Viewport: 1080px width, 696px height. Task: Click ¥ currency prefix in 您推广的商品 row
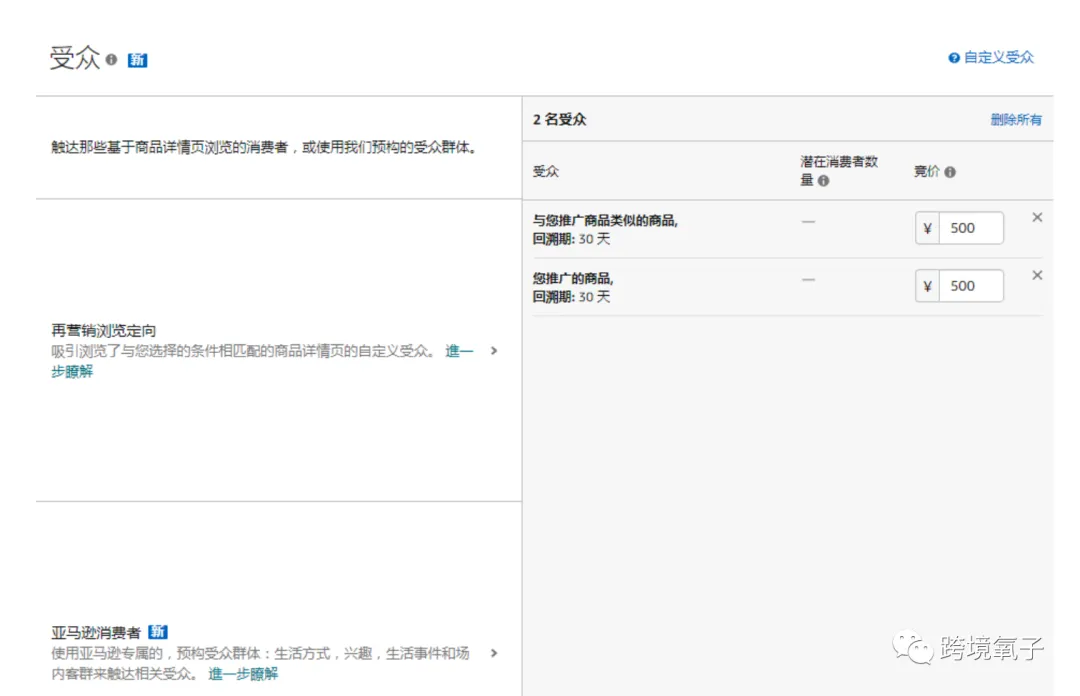click(927, 286)
